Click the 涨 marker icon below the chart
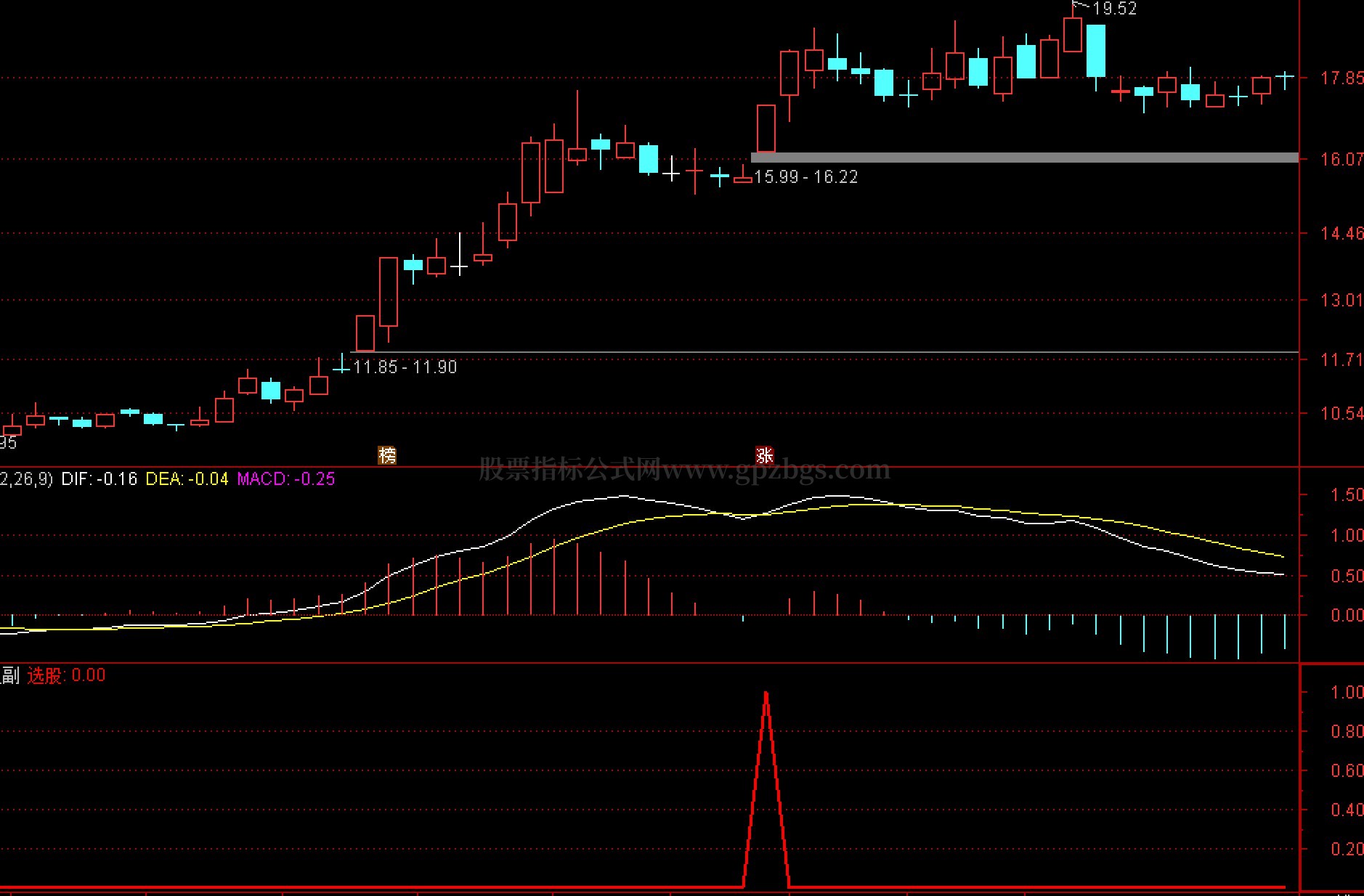This screenshot has height=896, width=1364. 764,455
